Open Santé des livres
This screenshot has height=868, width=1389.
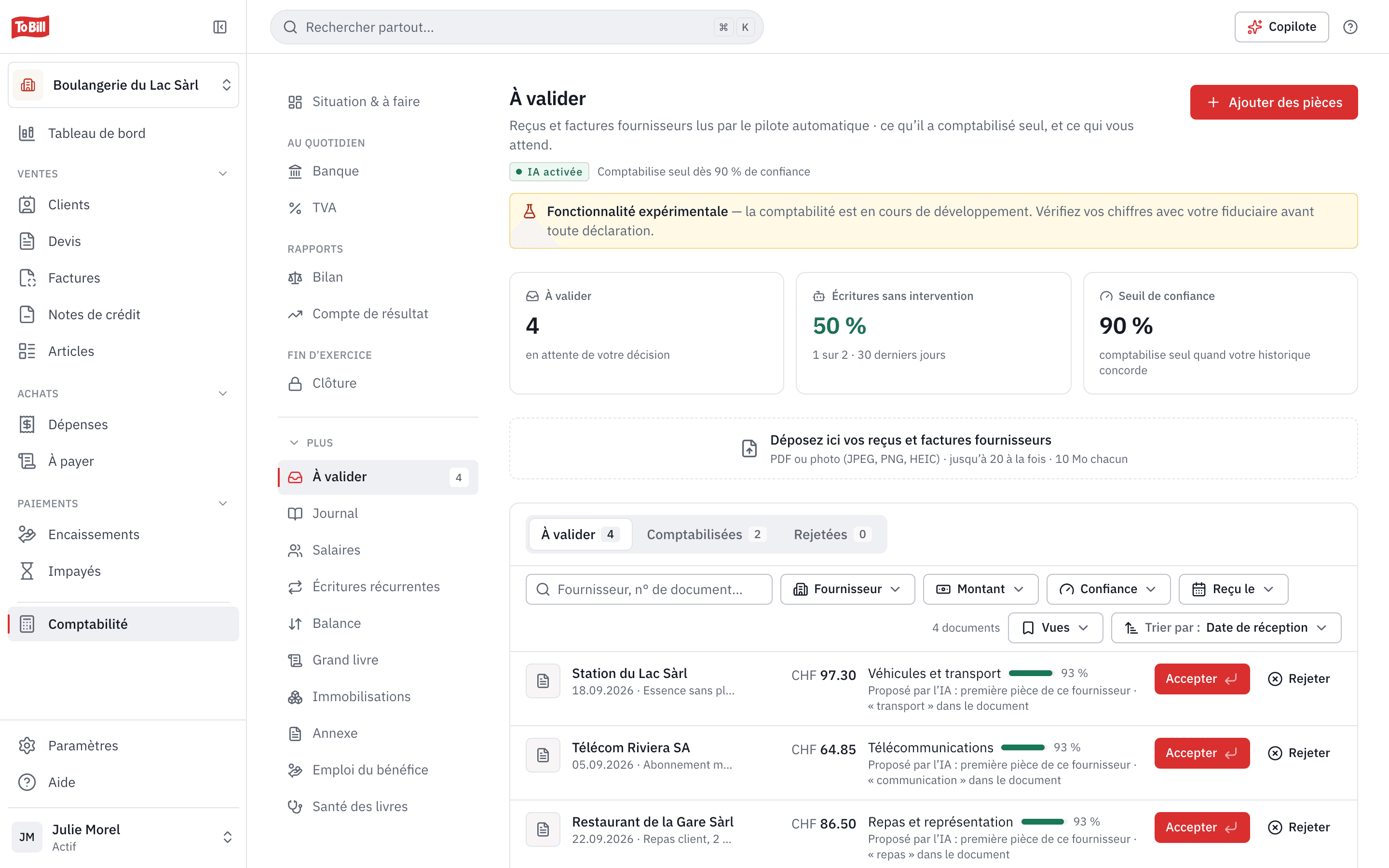point(378,807)
